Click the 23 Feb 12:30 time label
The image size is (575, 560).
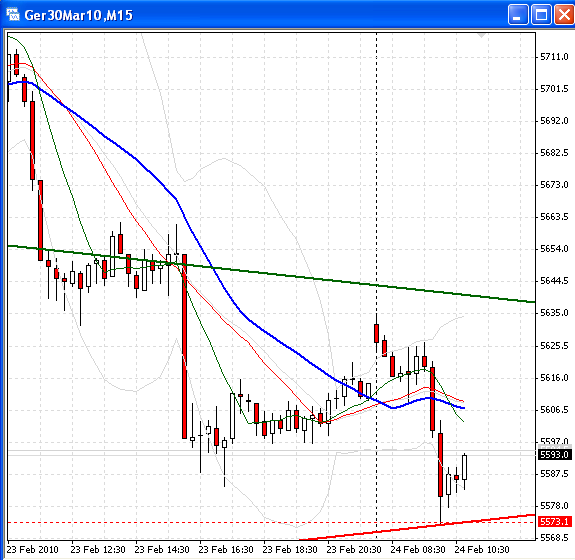(98, 550)
